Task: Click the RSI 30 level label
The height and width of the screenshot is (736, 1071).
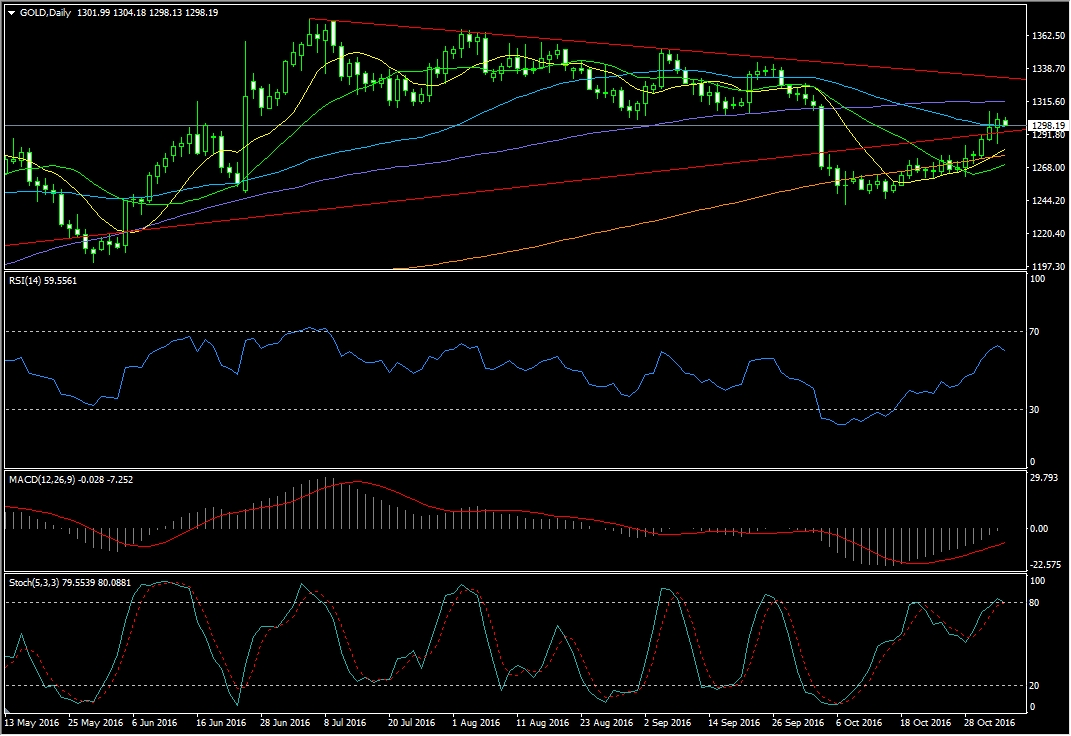Action: [1034, 410]
